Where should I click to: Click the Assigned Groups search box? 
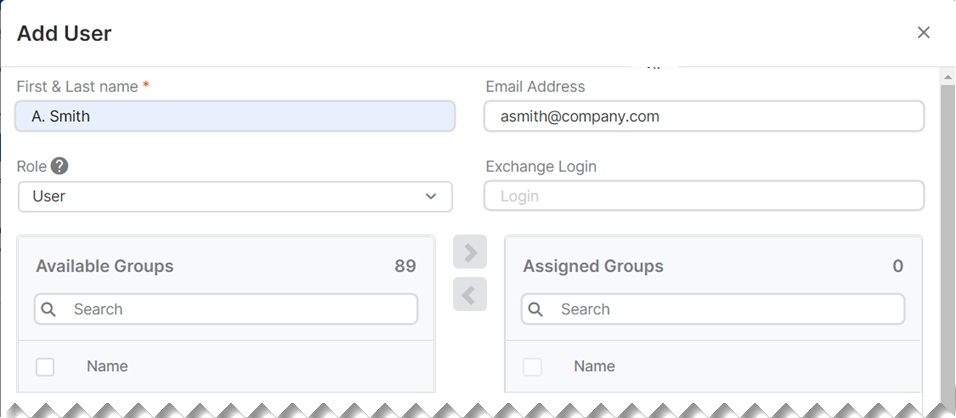713,309
